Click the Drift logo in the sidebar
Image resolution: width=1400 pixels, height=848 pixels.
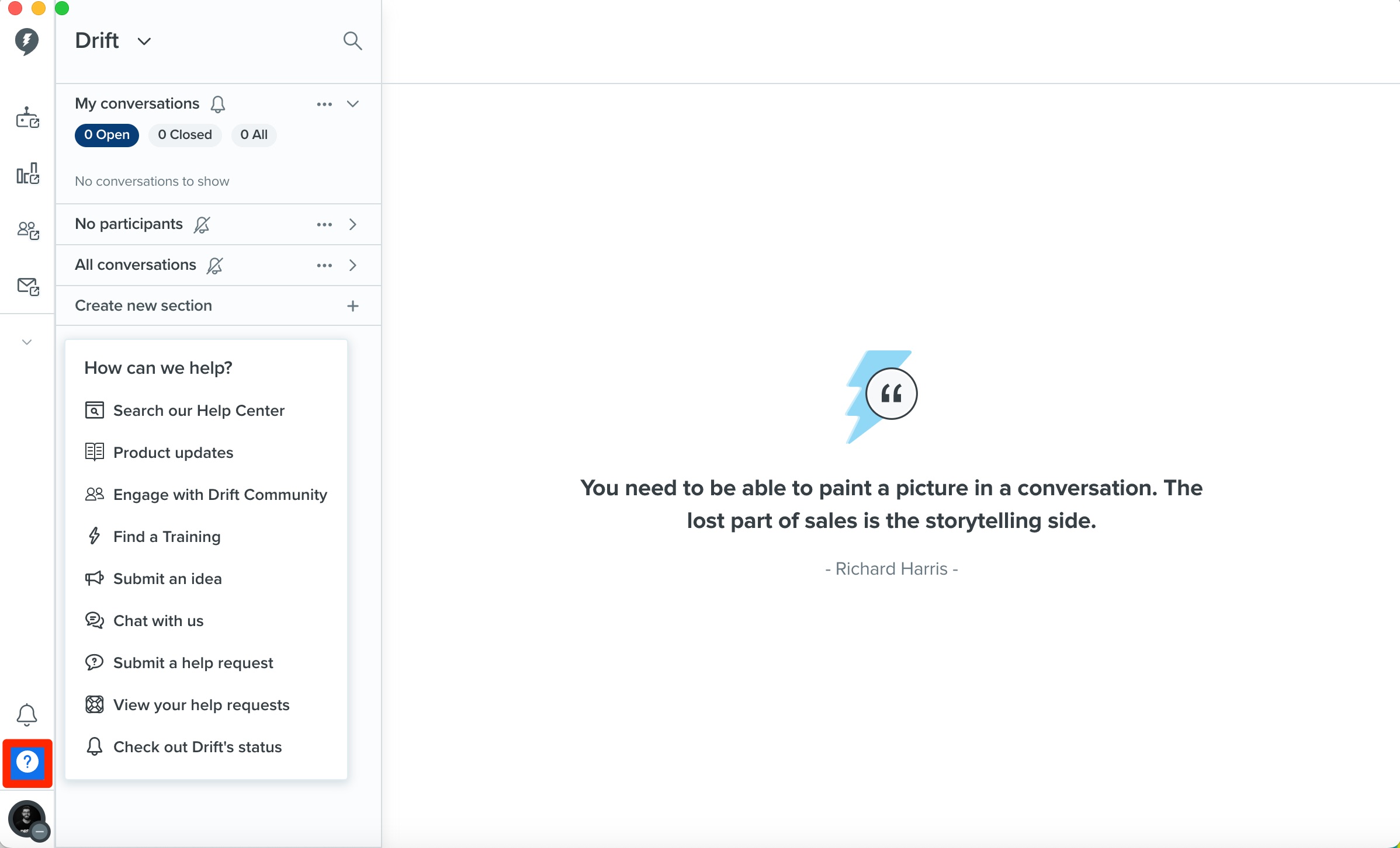coord(27,41)
